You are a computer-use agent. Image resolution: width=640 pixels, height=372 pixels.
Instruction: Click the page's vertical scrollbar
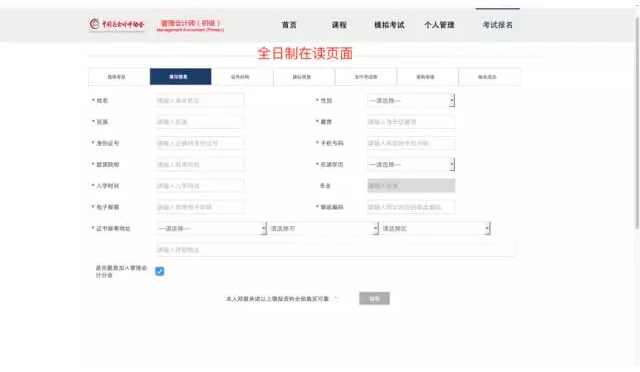click(x=637, y=123)
